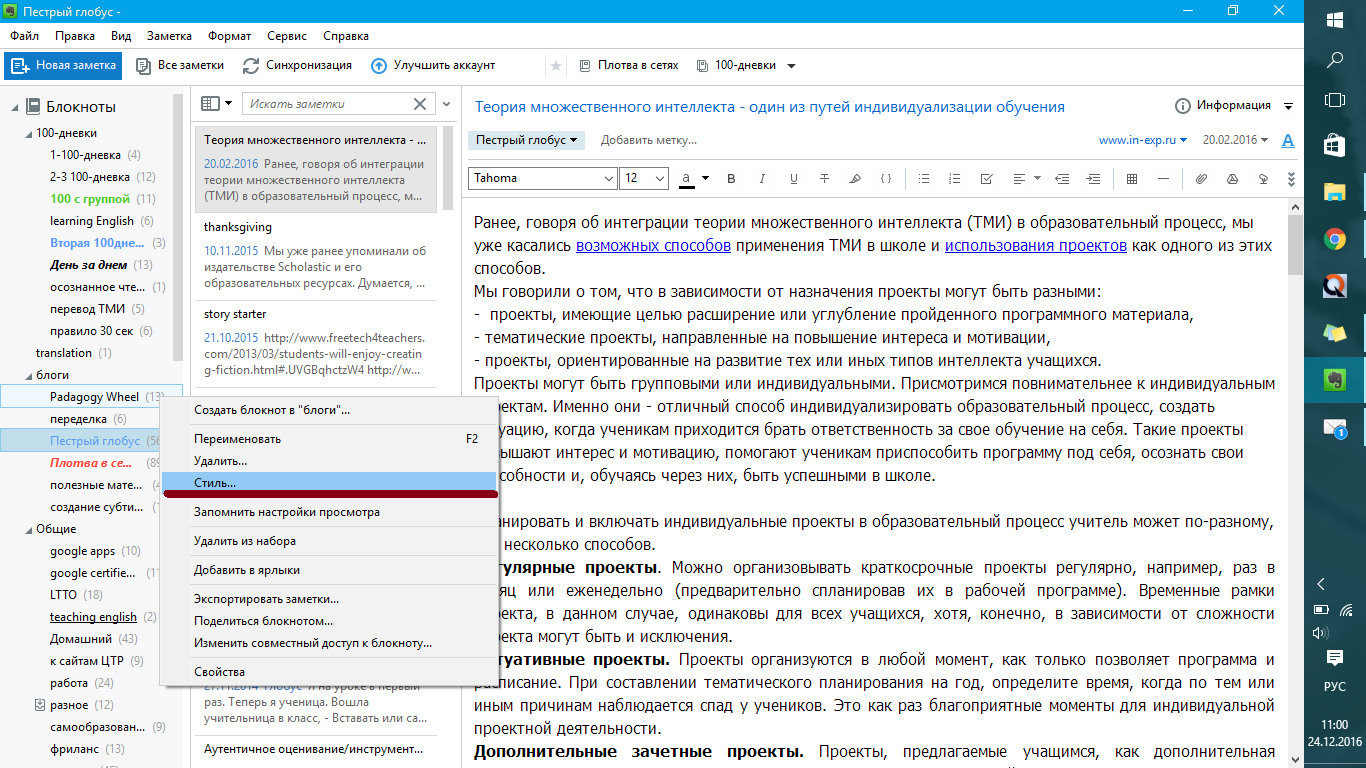Show more formatting toolbar options

click(x=1291, y=179)
